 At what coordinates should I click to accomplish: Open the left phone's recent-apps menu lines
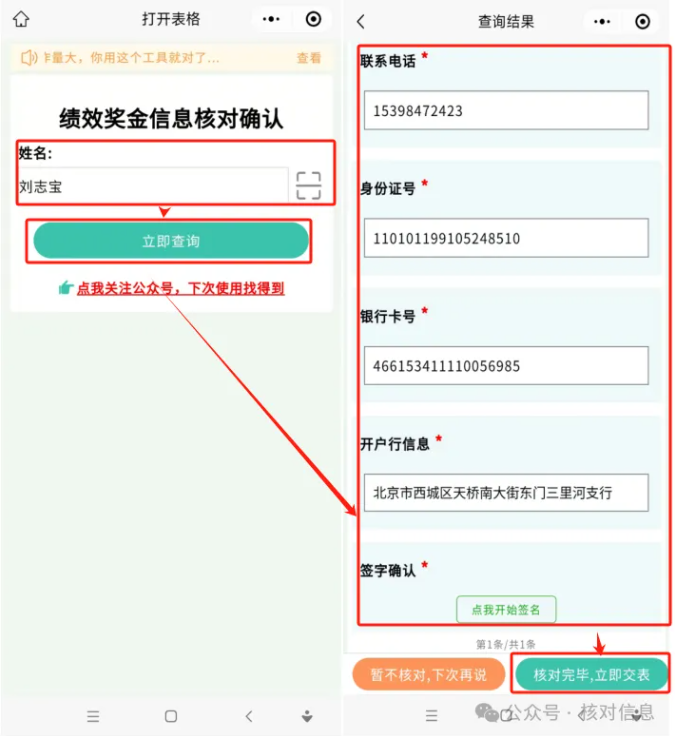click(x=93, y=716)
